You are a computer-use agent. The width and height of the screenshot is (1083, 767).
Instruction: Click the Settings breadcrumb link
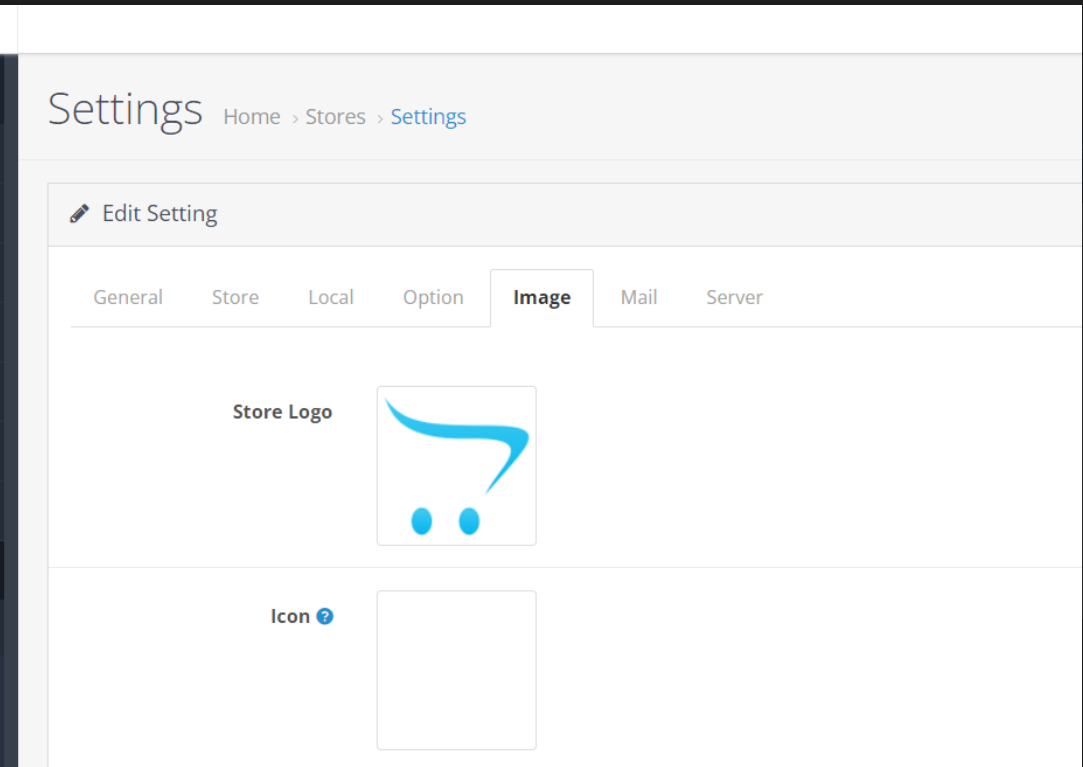point(428,117)
